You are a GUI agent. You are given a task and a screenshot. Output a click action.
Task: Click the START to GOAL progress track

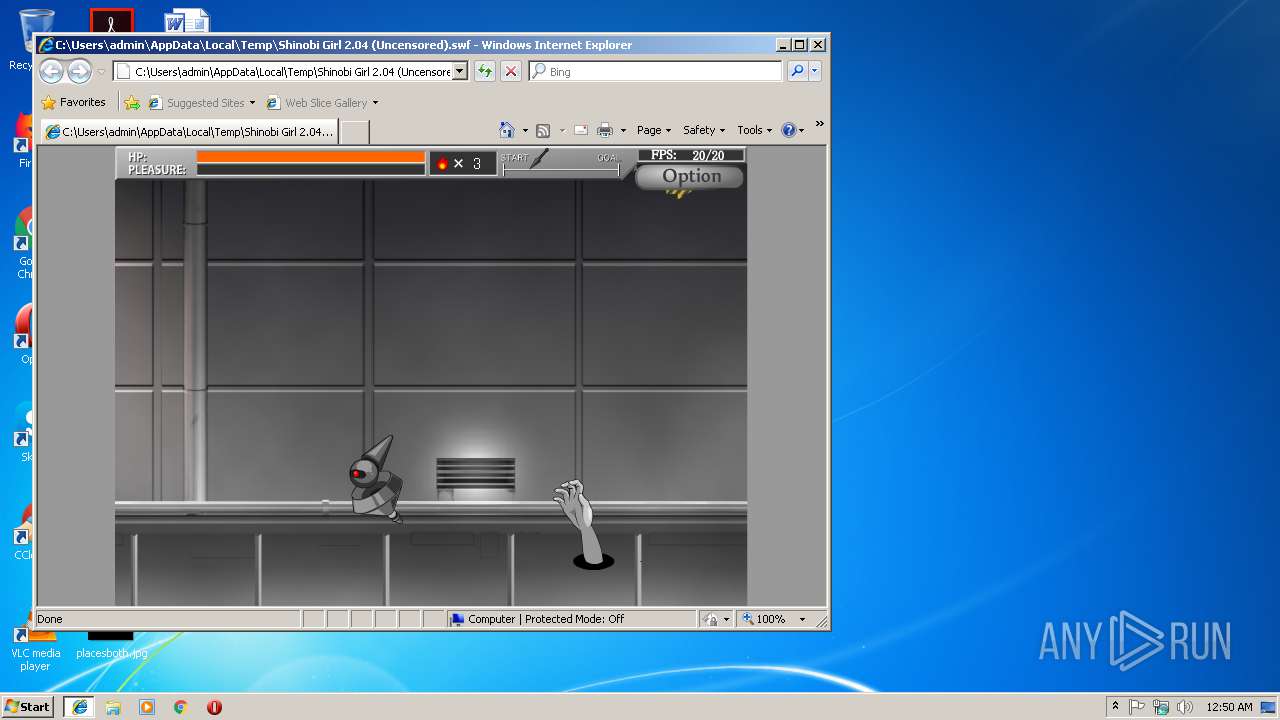[x=561, y=171]
